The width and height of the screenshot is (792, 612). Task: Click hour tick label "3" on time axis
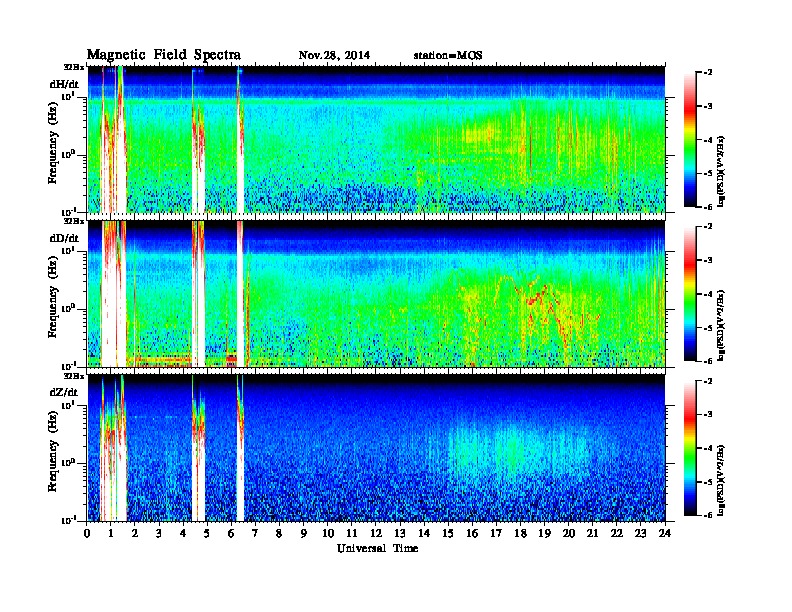pyautogui.click(x=159, y=533)
